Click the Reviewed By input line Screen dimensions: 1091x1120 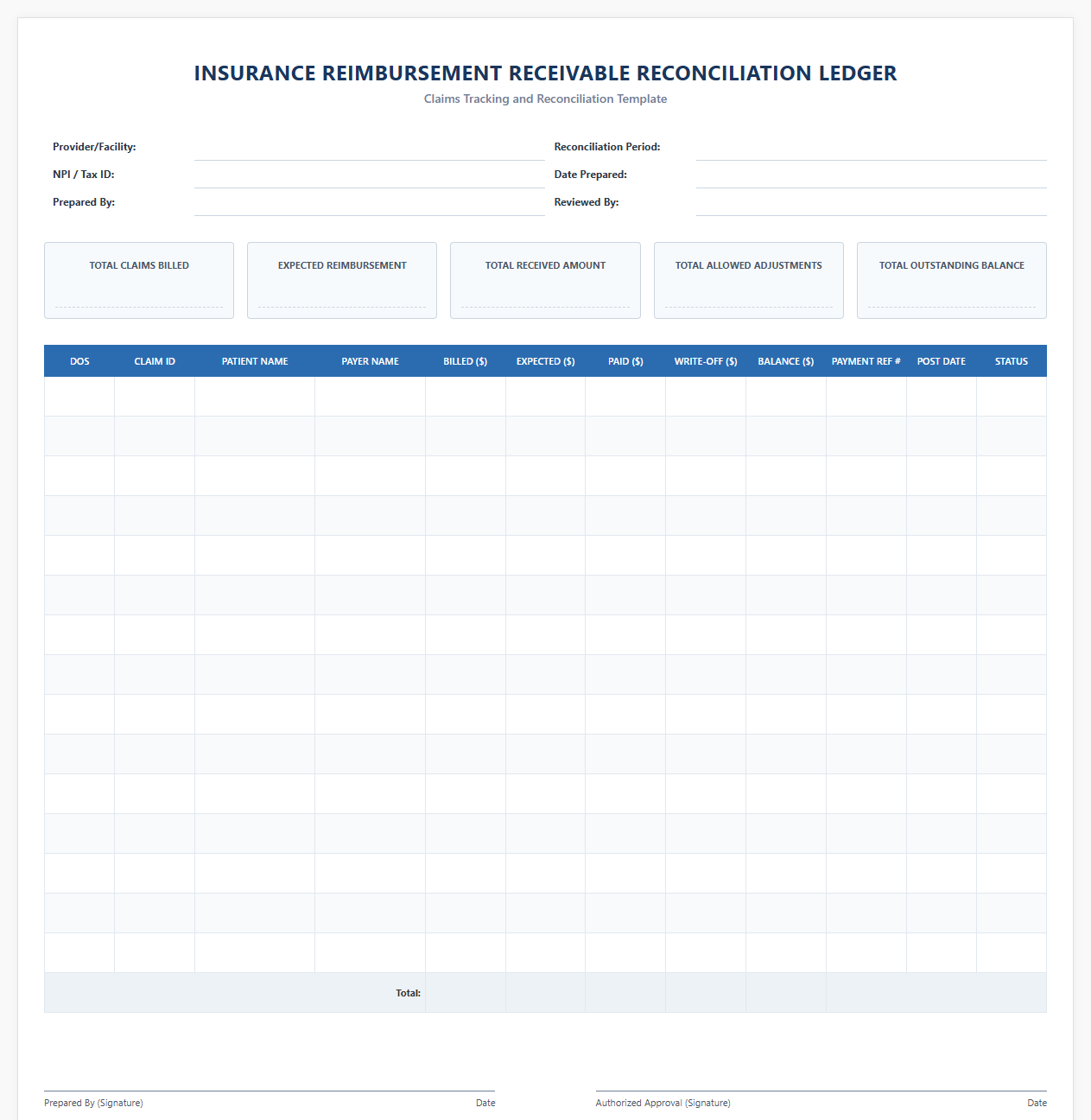872,203
